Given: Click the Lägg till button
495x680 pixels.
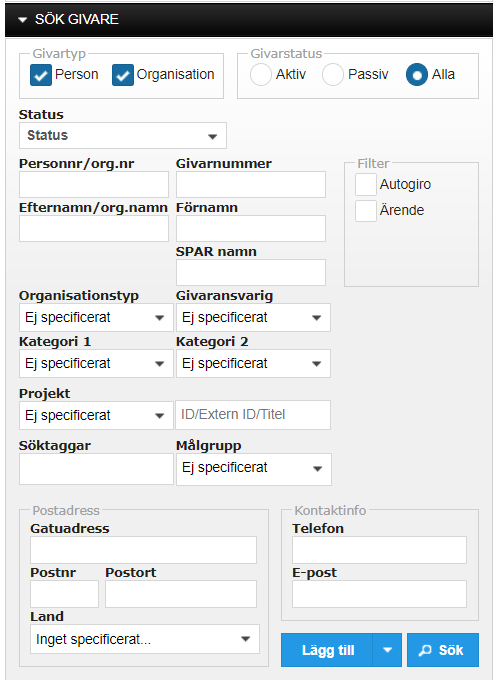Looking at the screenshot, I should [327, 650].
